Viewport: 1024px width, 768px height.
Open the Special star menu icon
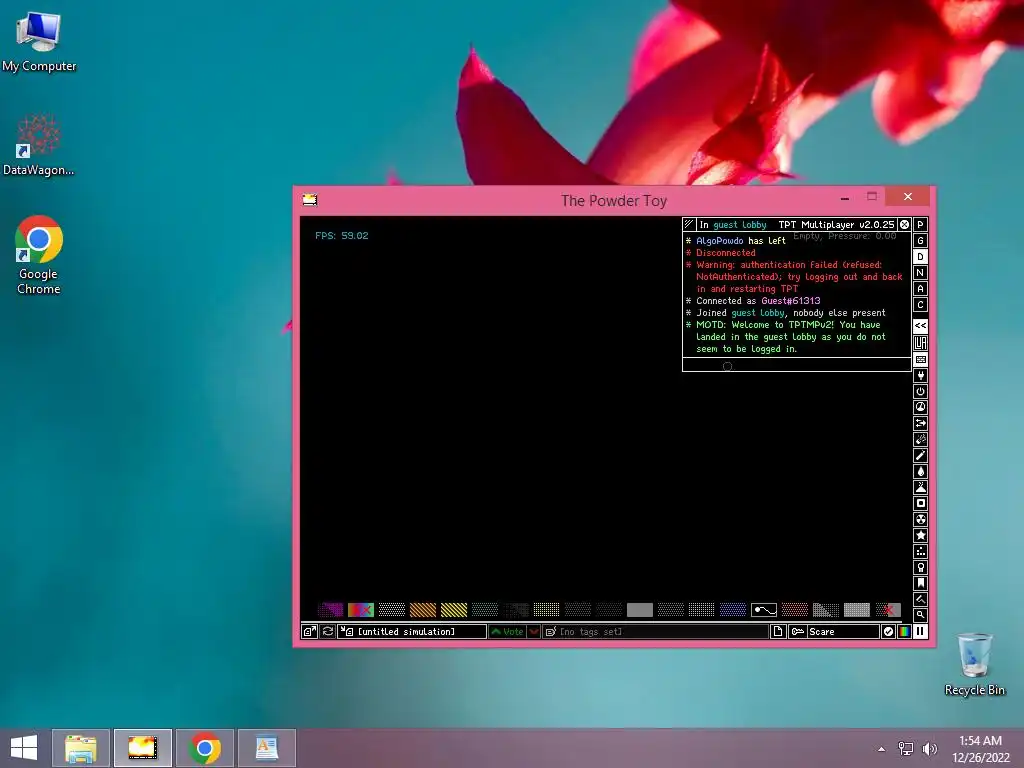pyautogui.click(x=920, y=535)
